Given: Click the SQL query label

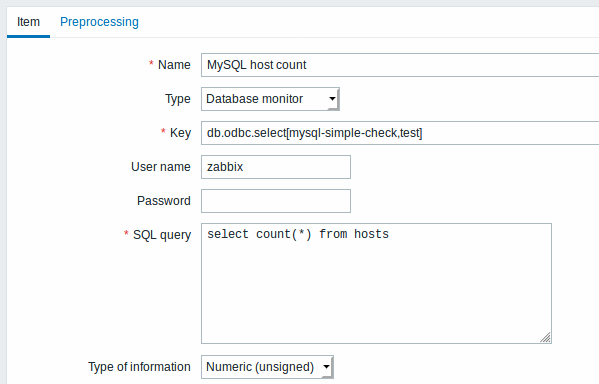Looking at the screenshot, I should (162, 235).
